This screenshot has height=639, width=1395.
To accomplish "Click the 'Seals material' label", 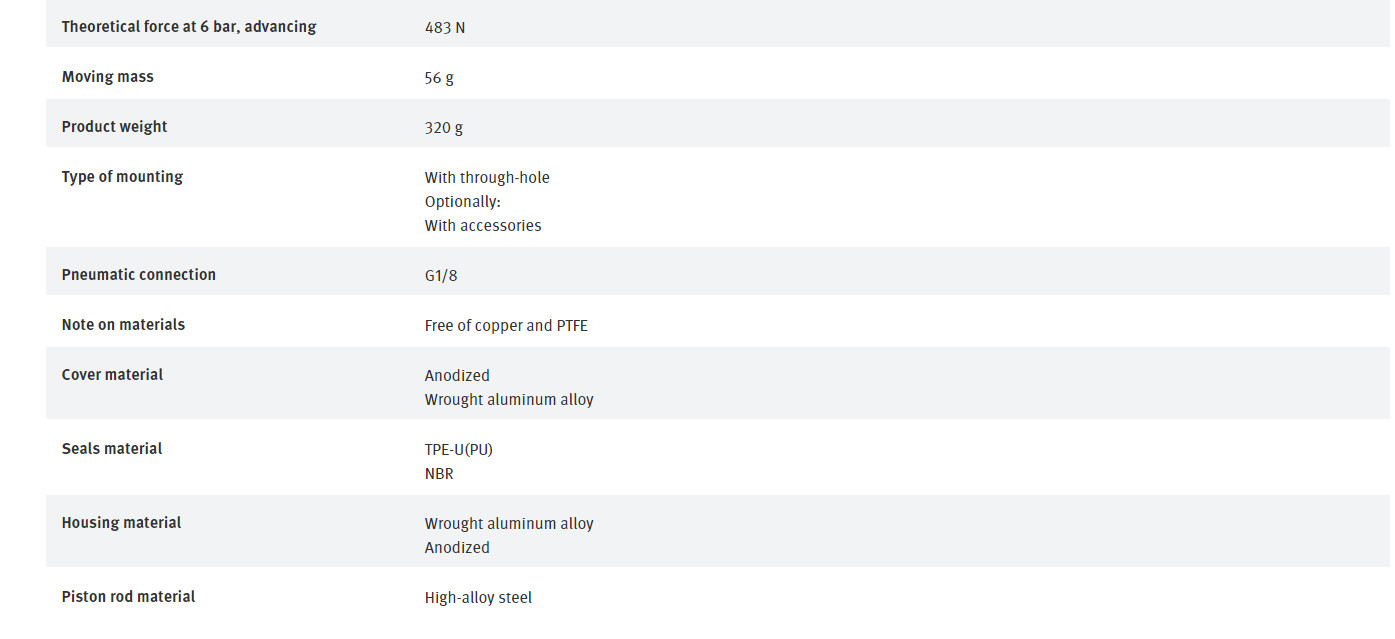I will coord(112,449).
